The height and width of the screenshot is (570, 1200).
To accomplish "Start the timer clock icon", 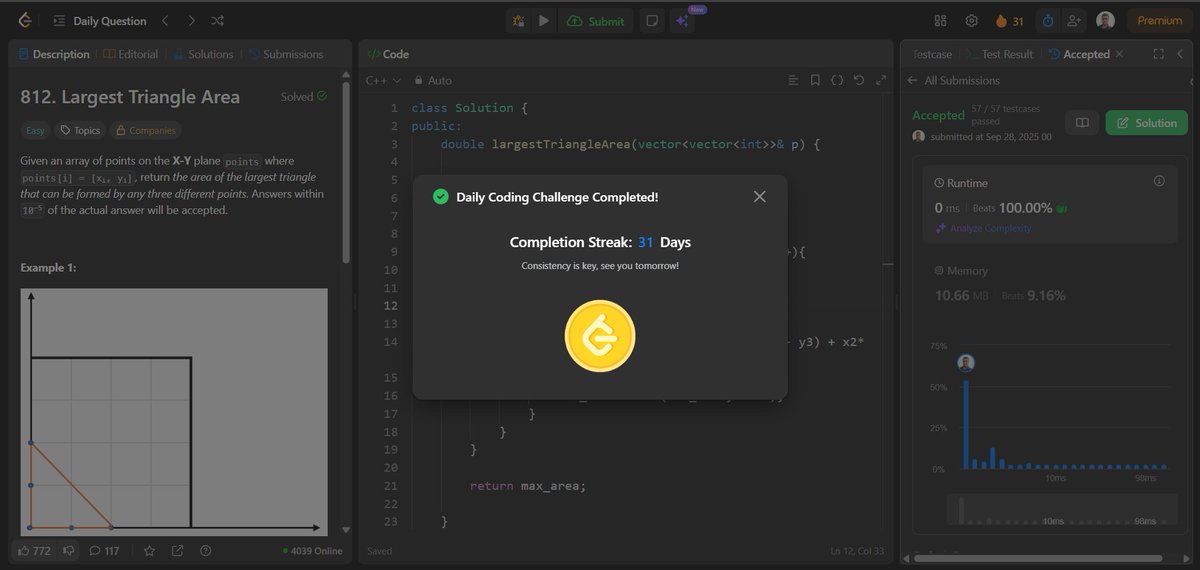I will pyautogui.click(x=1048, y=20).
